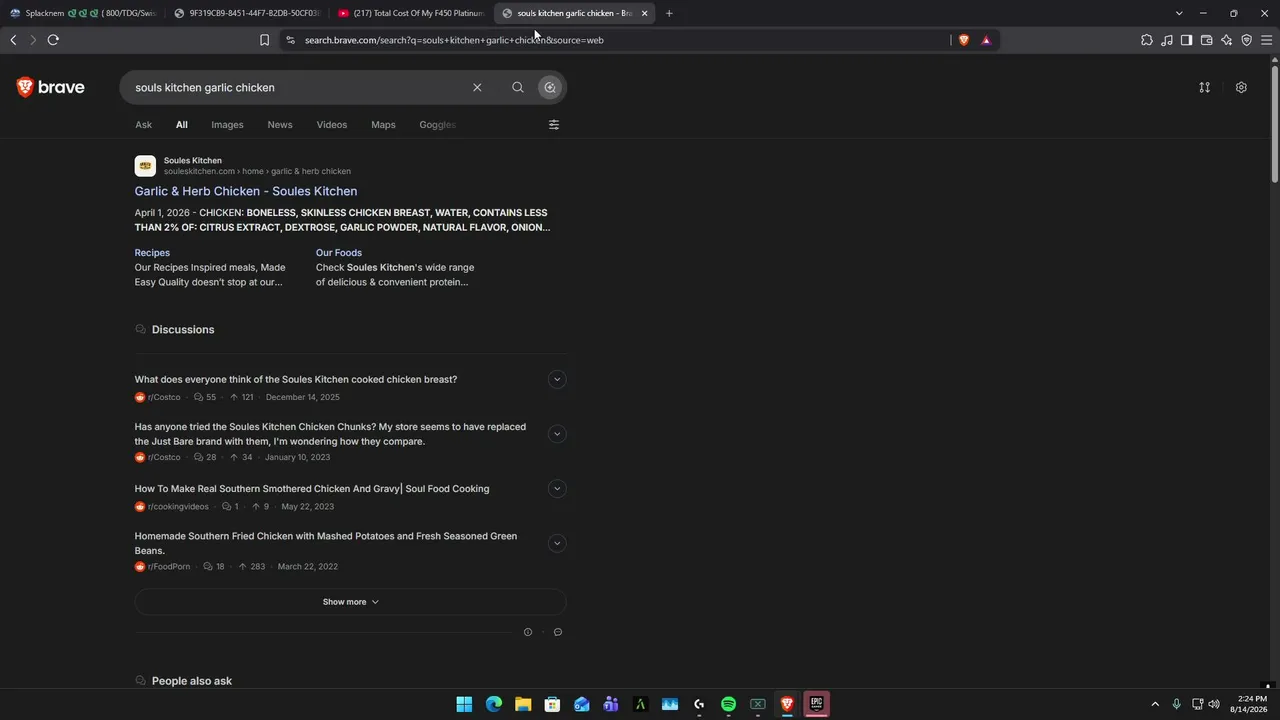1280x720 pixels.
Task: Switch to the Images tab
Action: pyautogui.click(x=227, y=125)
